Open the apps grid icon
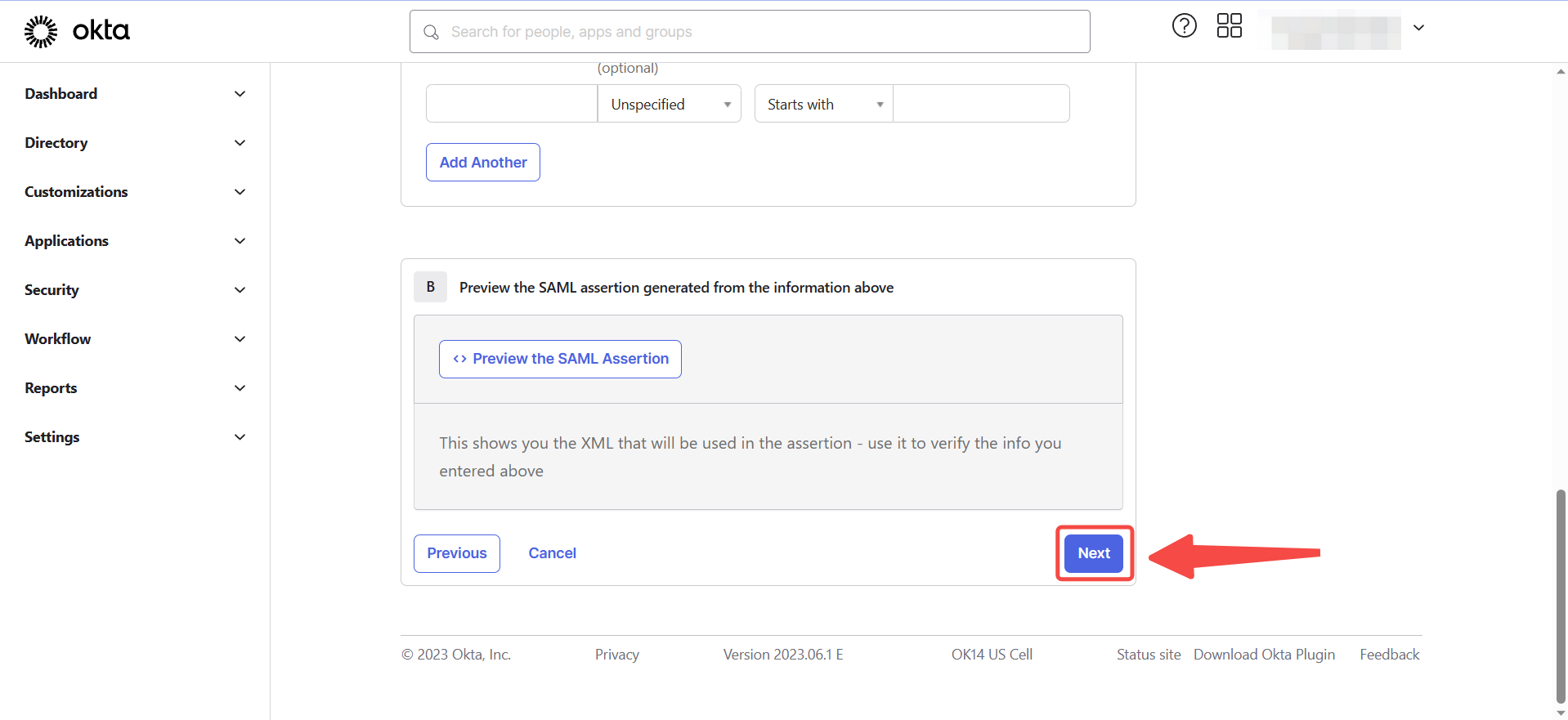 [1229, 26]
